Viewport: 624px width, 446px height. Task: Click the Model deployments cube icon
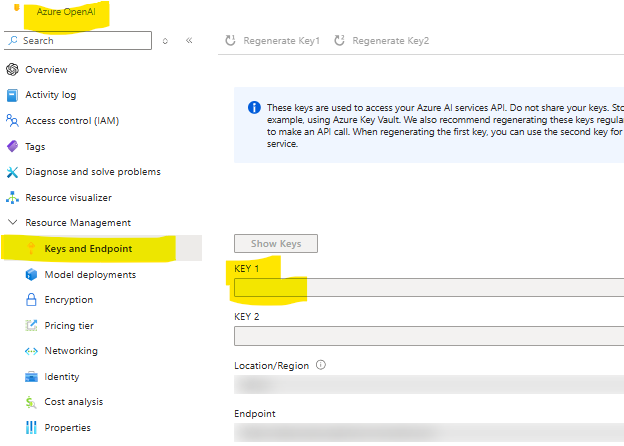coord(31,275)
